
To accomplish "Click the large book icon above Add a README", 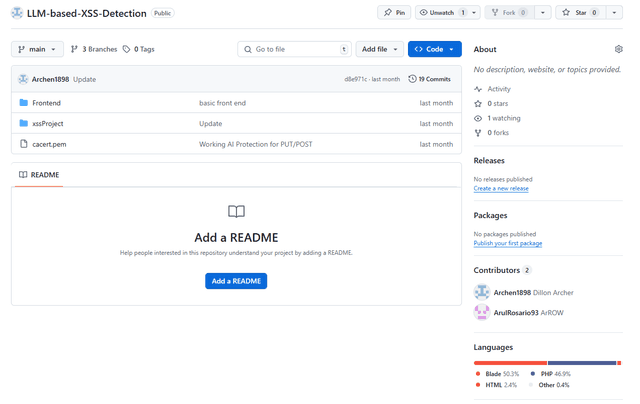I will [x=236, y=211].
